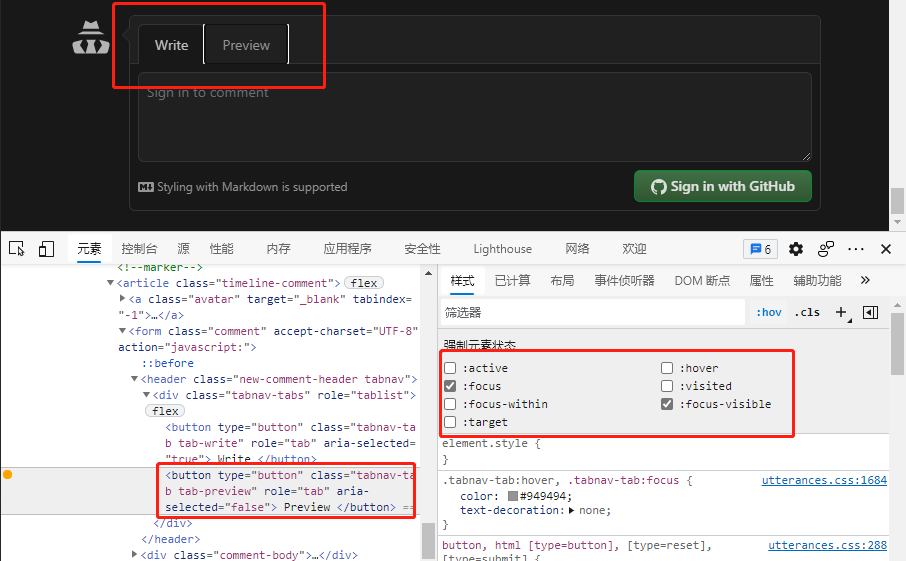
Task: Select the 样式 Styles pane tab
Action: 462,281
